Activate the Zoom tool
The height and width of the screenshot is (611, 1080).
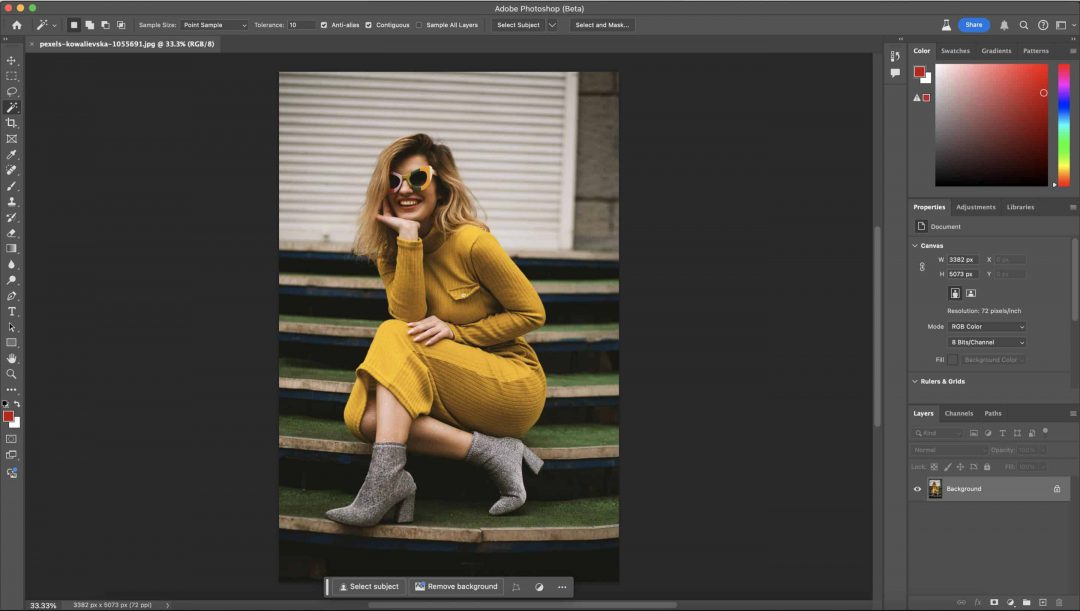pos(12,374)
